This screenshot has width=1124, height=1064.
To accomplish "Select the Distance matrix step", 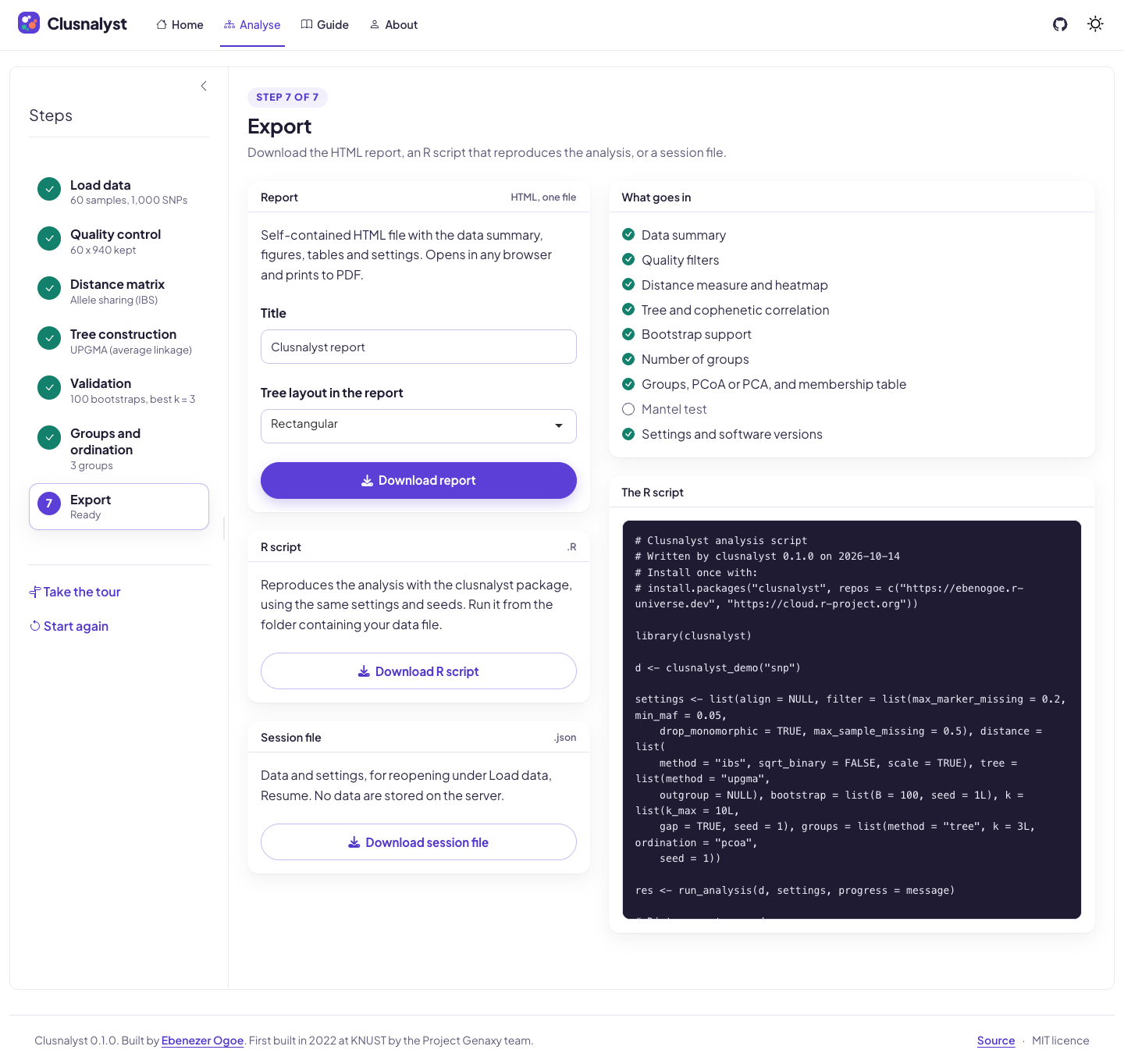I will point(119,291).
